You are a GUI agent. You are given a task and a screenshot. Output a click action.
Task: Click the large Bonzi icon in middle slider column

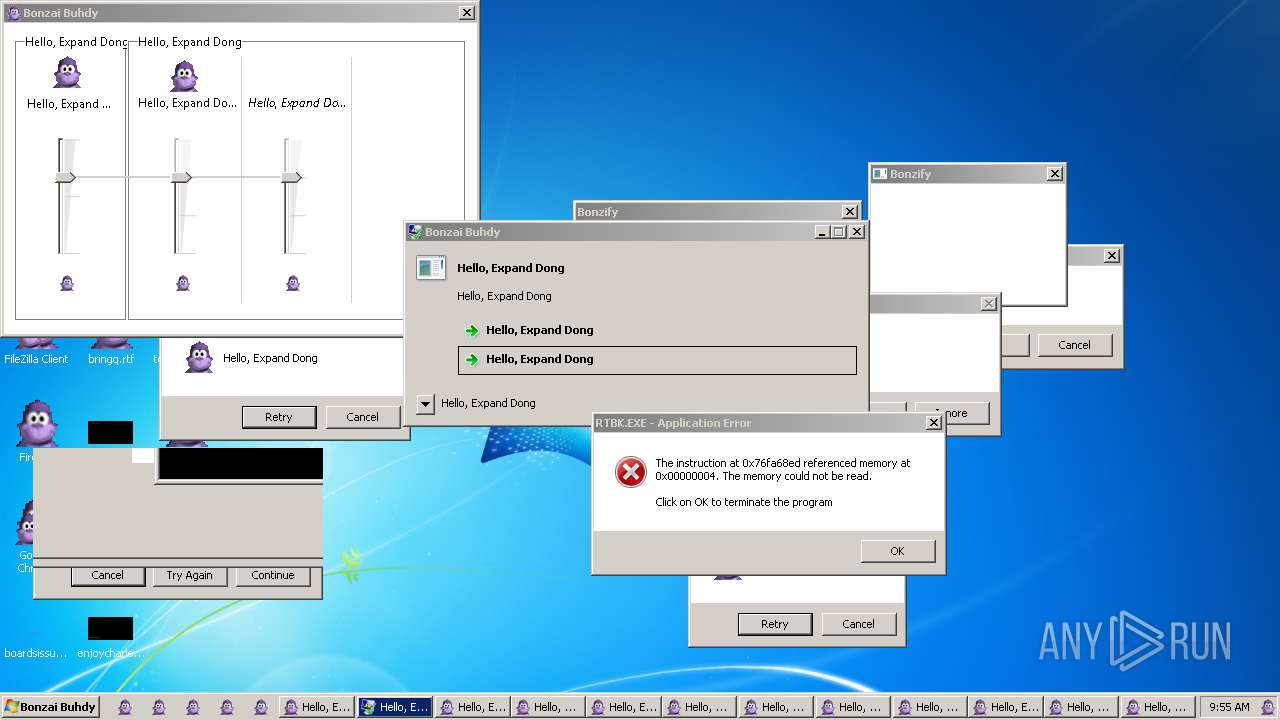coord(184,76)
